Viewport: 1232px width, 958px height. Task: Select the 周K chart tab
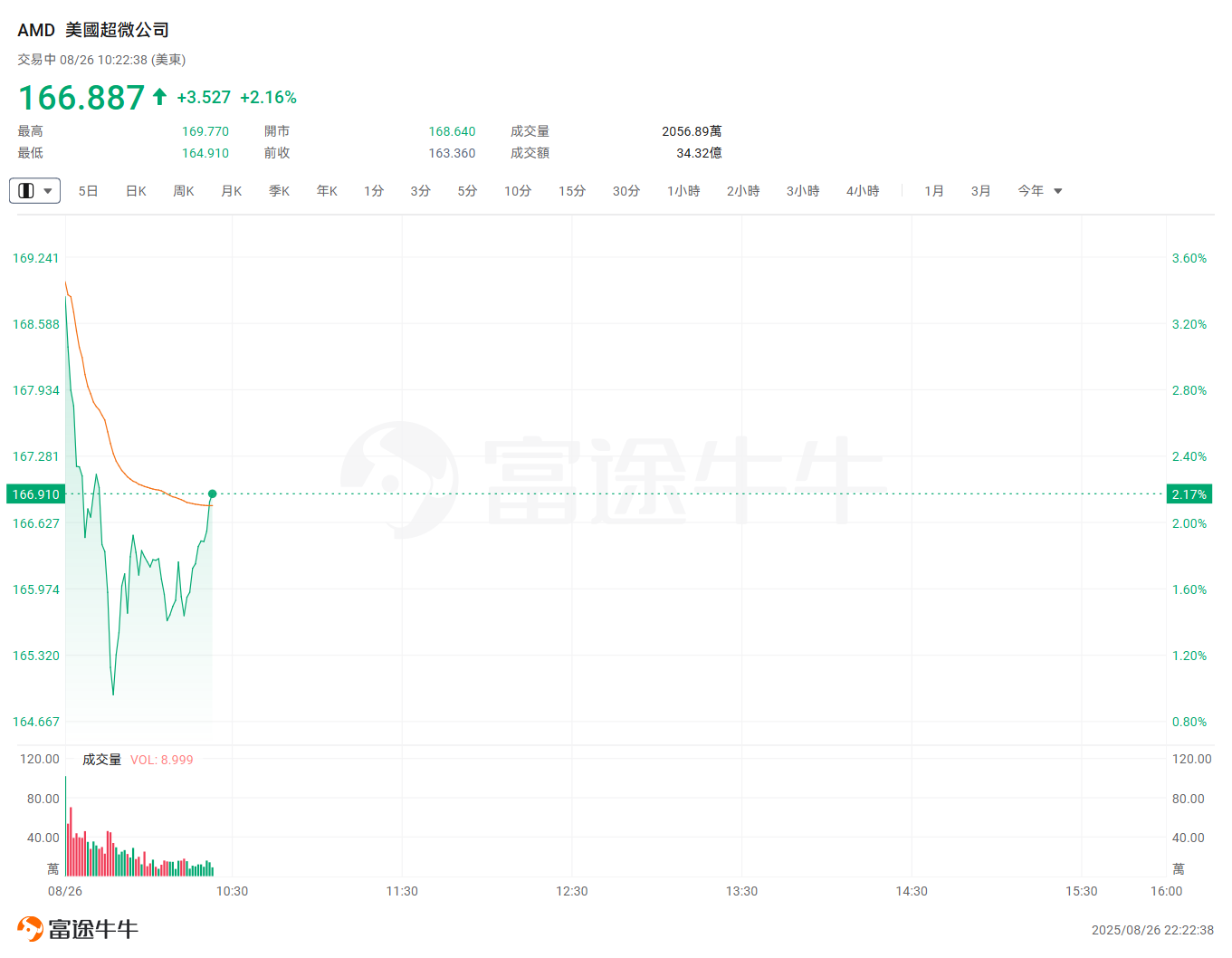tap(184, 191)
